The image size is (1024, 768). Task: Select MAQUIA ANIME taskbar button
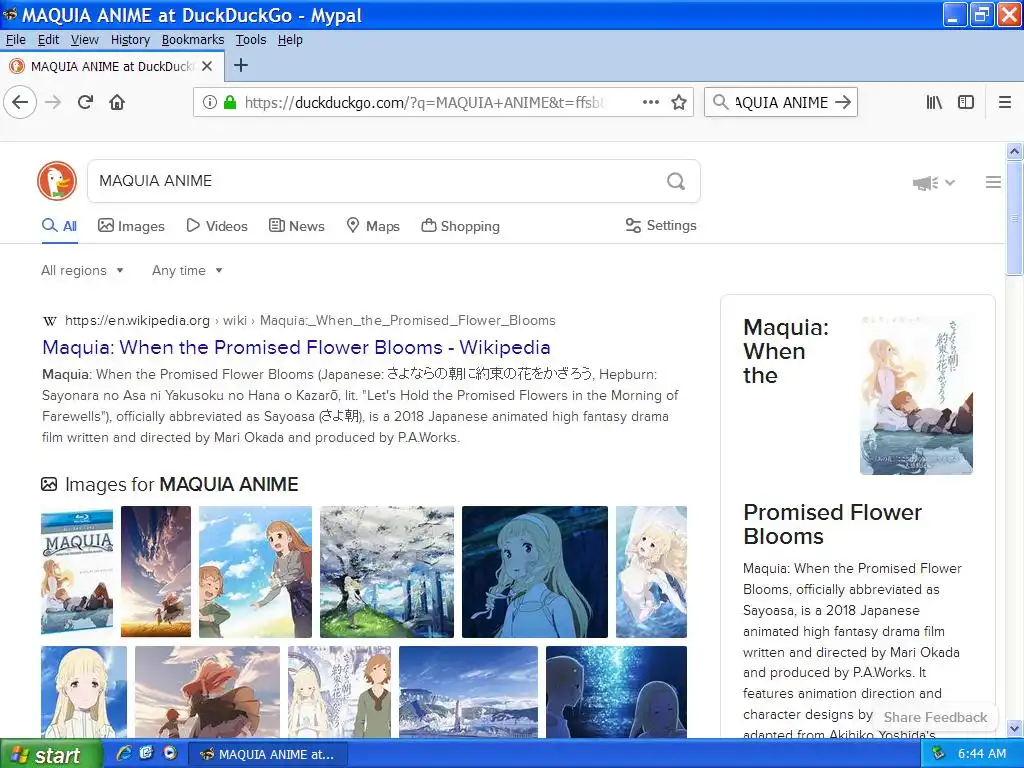click(x=268, y=754)
